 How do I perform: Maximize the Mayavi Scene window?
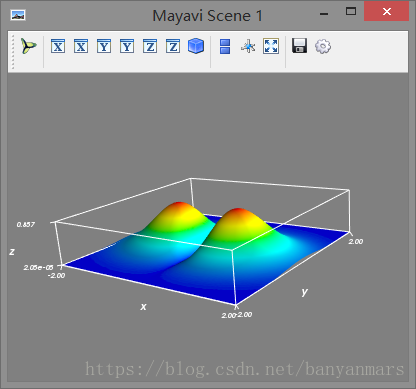tap(351, 12)
